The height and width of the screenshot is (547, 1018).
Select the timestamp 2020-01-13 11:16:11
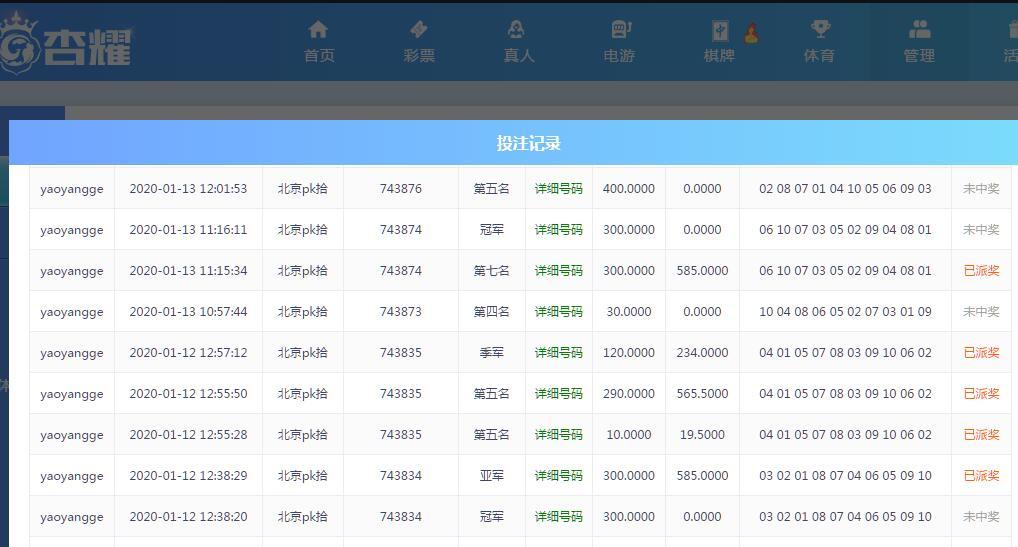click(188, 230)
